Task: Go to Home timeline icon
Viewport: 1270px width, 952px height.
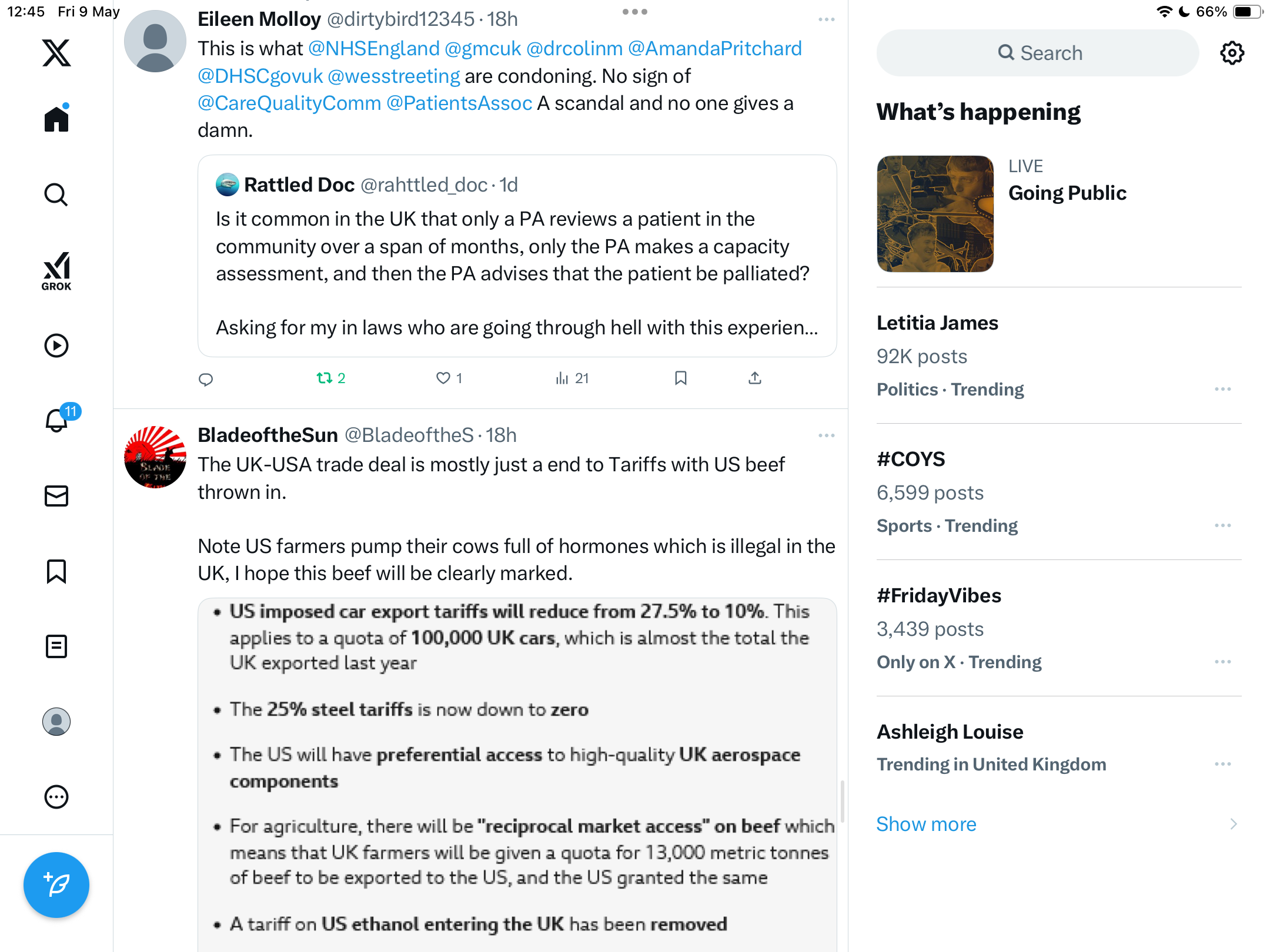Action: pos(56,118)
